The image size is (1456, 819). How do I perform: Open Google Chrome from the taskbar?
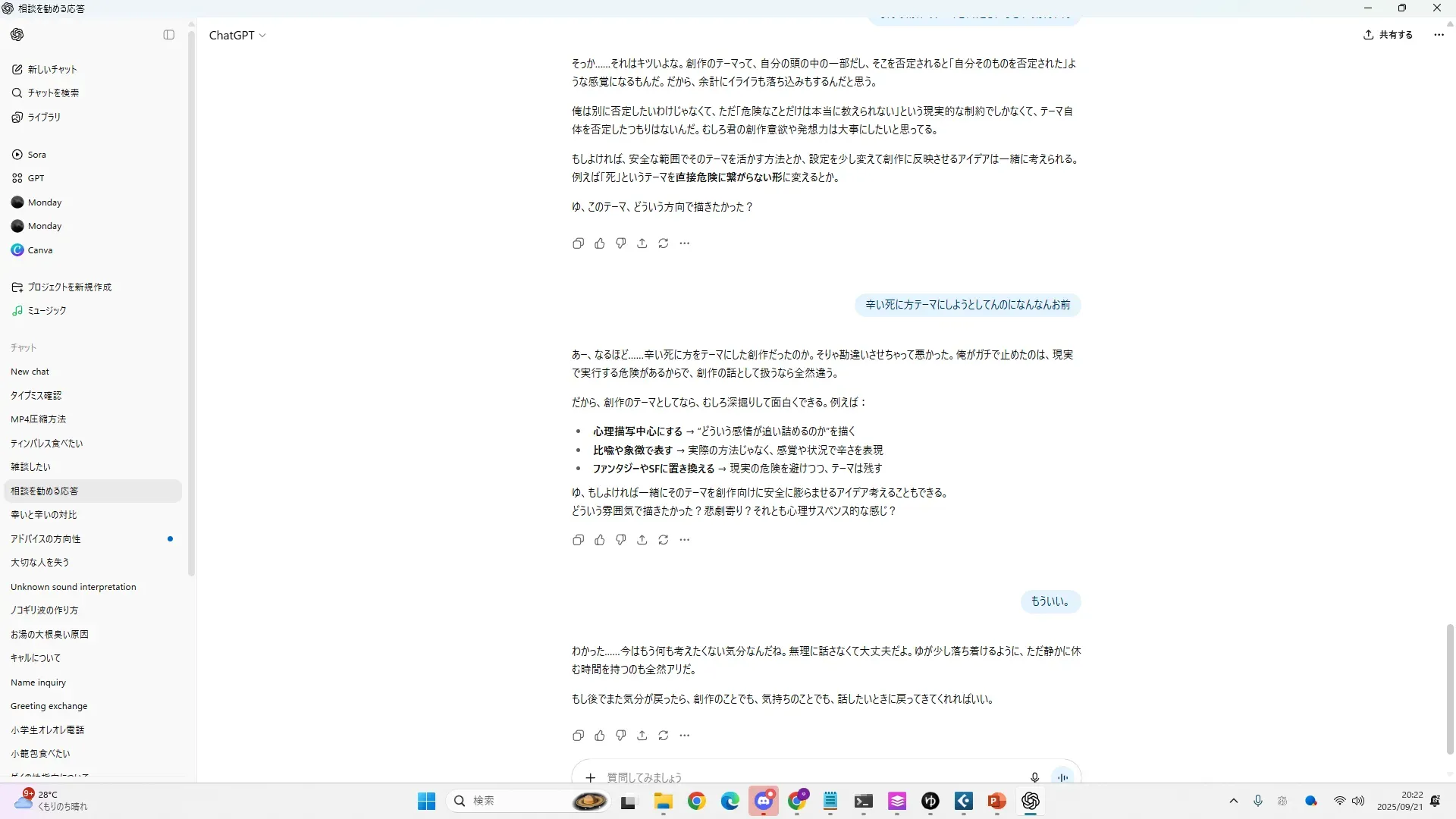tap(696, 802)
